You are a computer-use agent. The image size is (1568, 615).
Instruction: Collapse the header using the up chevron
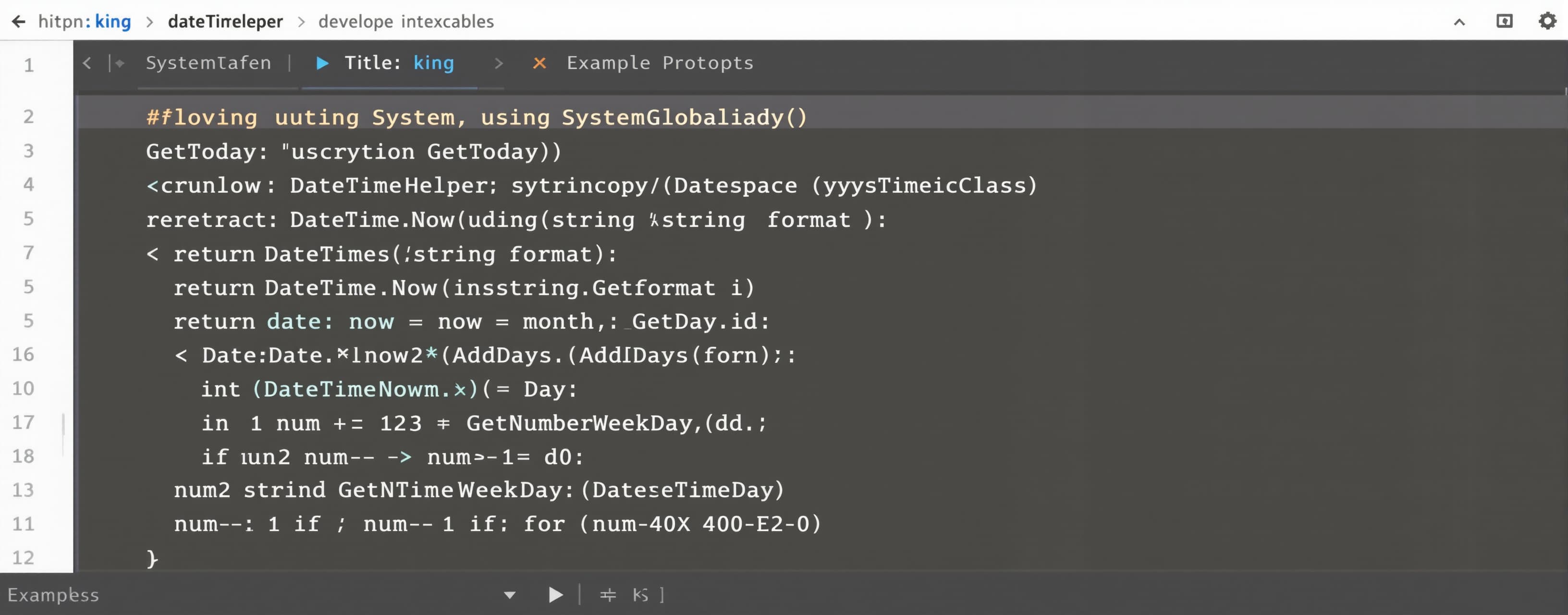click(1459, 23)
